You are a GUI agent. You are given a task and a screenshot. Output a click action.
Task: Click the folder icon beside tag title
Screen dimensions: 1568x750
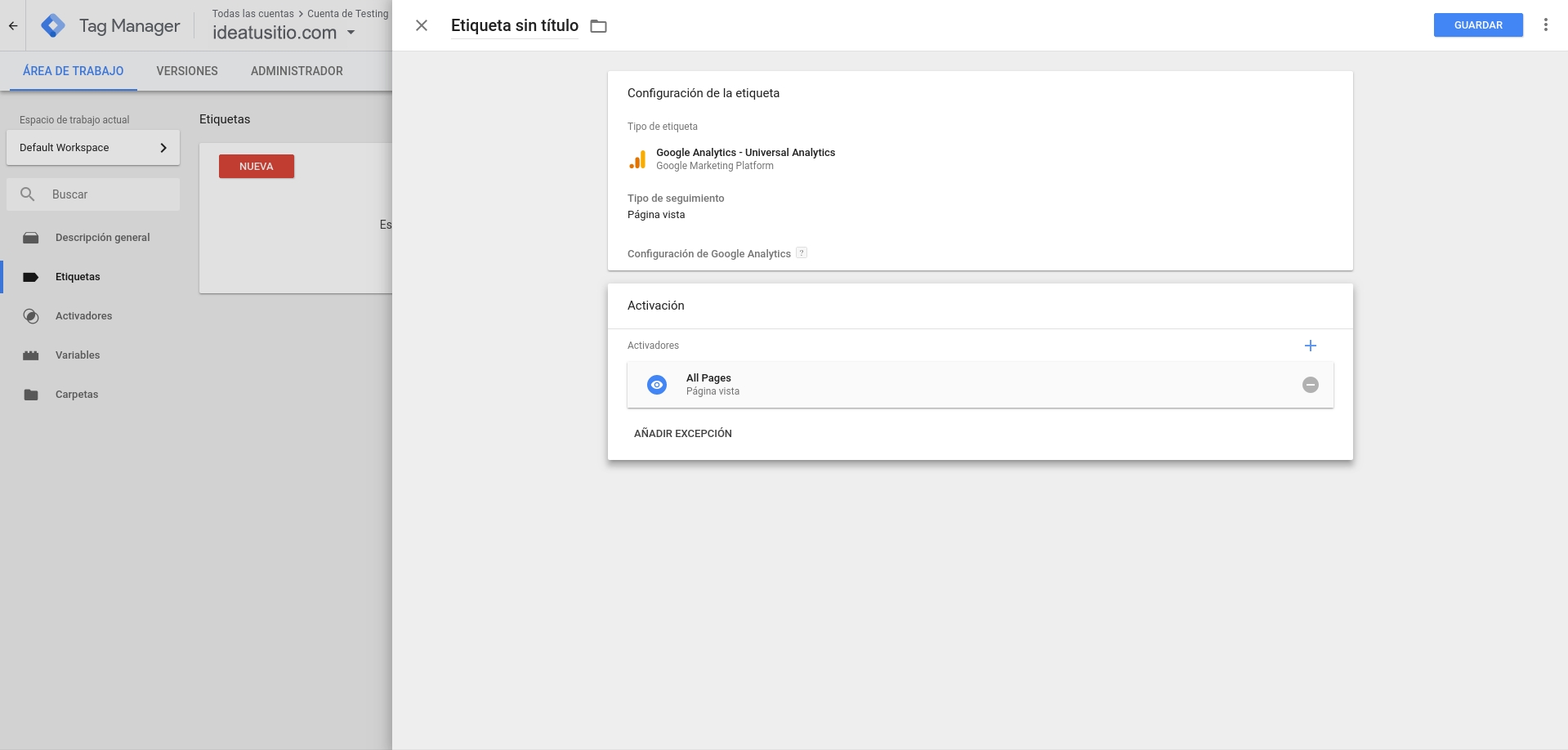pos(599,26)
